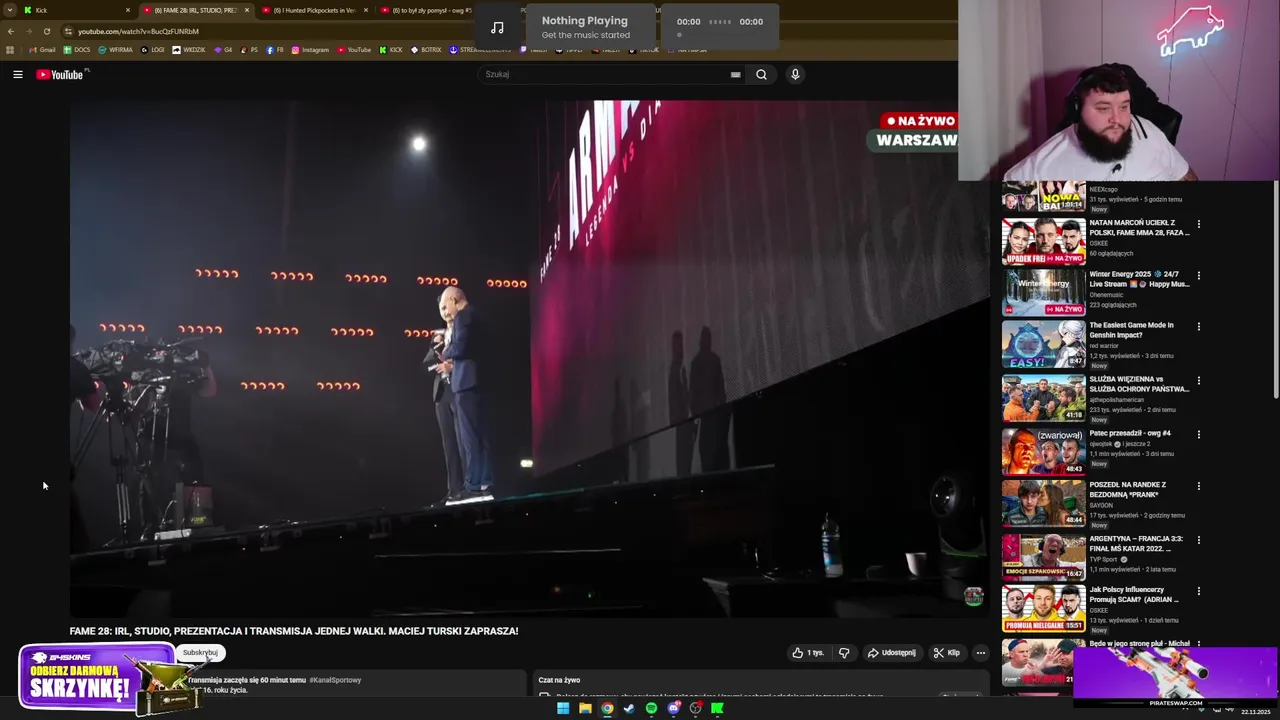Click the channel watermark on video corner
The height and width of the screenshot is (720, 1280).
coord(973,597)
